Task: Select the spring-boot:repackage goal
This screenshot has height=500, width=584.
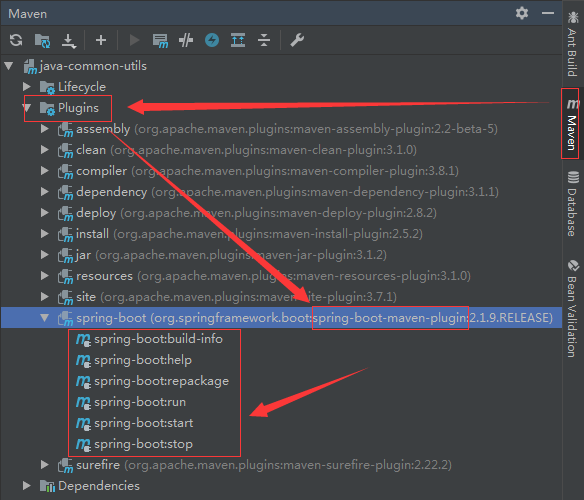Action: click(152, 381)
